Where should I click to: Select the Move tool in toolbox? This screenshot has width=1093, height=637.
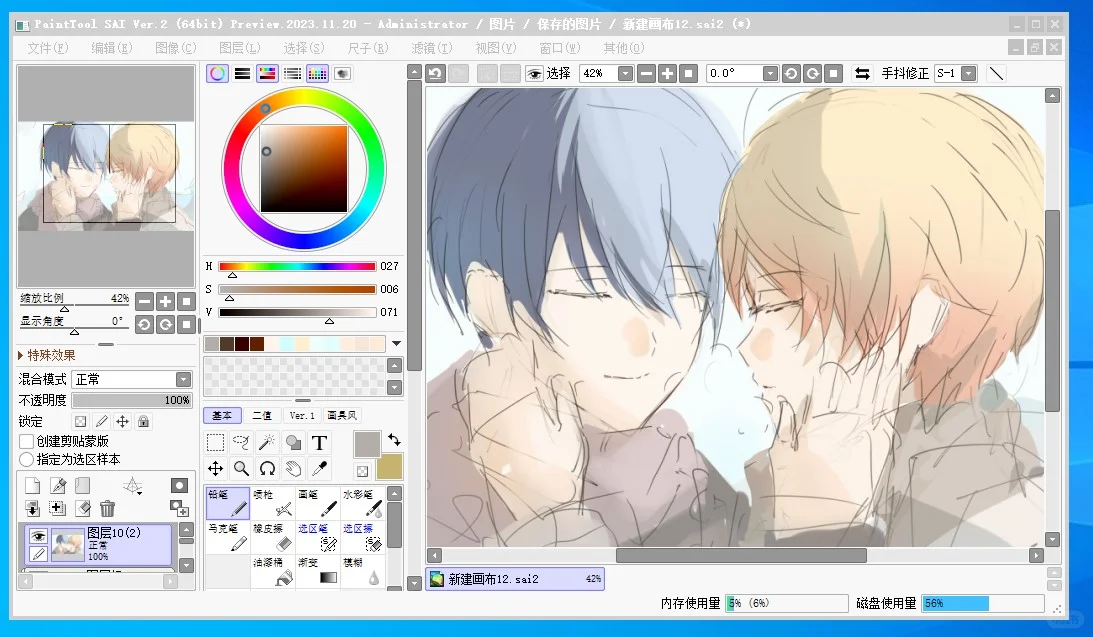point(215,468)
